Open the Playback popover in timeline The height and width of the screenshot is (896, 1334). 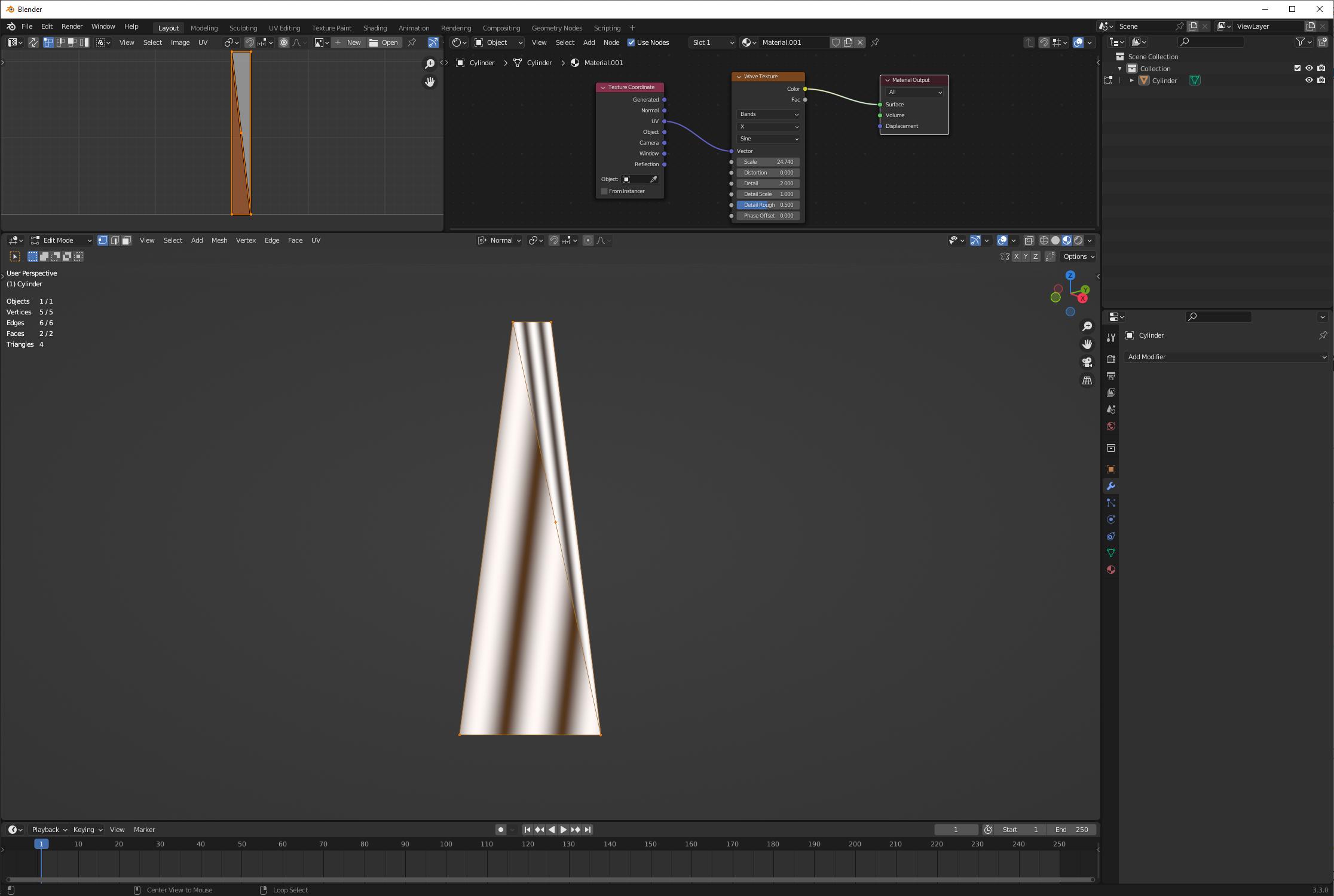[49, 830]
